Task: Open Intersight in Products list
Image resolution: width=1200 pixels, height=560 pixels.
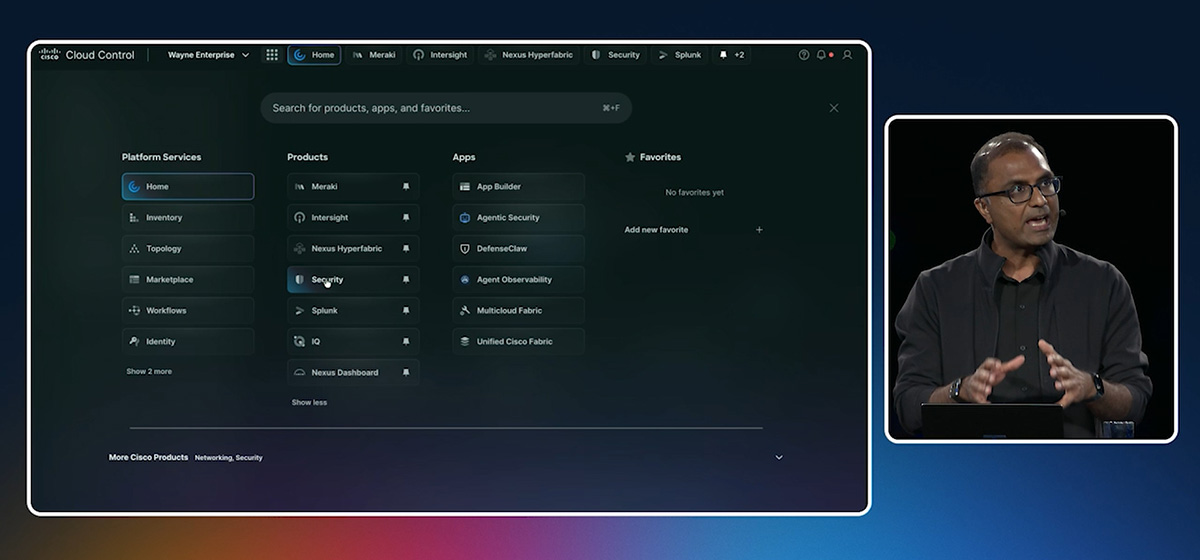Action: [x=353, y=218]
